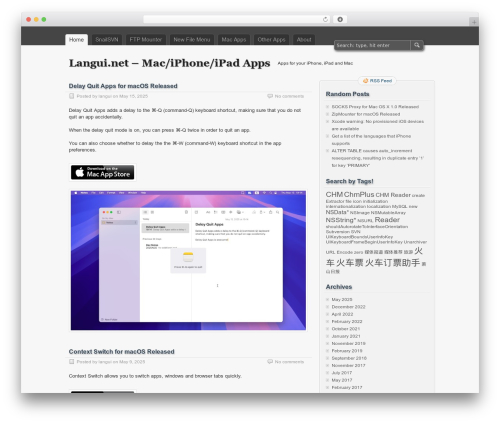The height and width of the screenshot is (423, 500).
Task: Open the November 2019 archive
Action: pyautogui.click(x=348, y=343)
